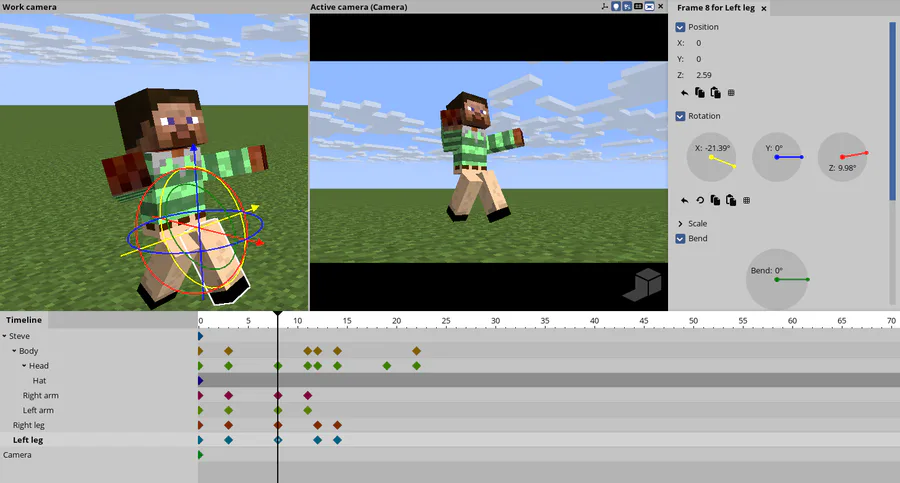The width and height of the screenshot is (900, 483).
Task: Select Right leg in the timeline tree
Action: (29, 426)
